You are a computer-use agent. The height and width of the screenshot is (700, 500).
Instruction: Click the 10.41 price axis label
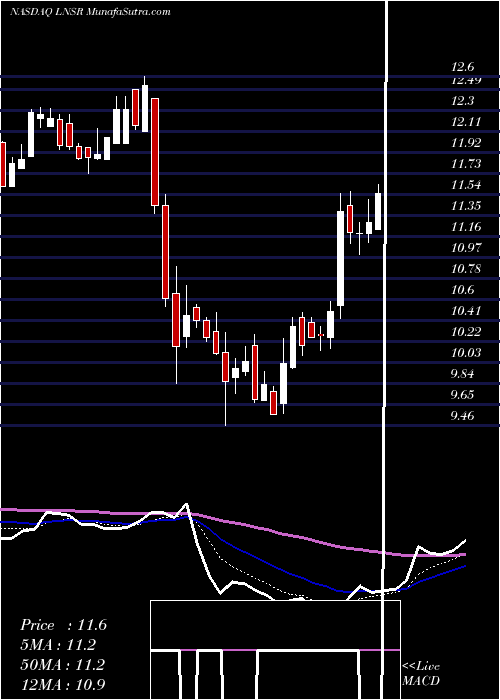point(466,311)
